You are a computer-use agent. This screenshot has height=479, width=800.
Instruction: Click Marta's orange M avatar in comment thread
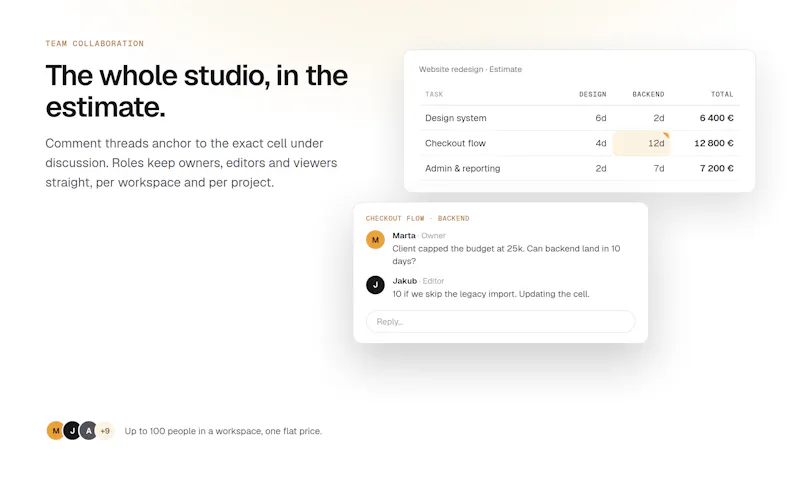tap(375, 240)
